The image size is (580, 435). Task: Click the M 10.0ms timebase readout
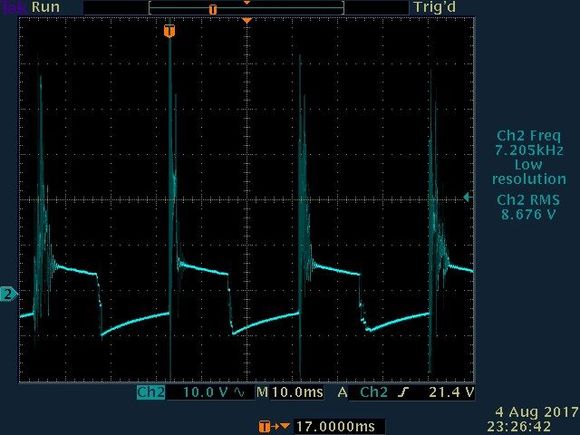pyautogui.click(x=290, y=392)
